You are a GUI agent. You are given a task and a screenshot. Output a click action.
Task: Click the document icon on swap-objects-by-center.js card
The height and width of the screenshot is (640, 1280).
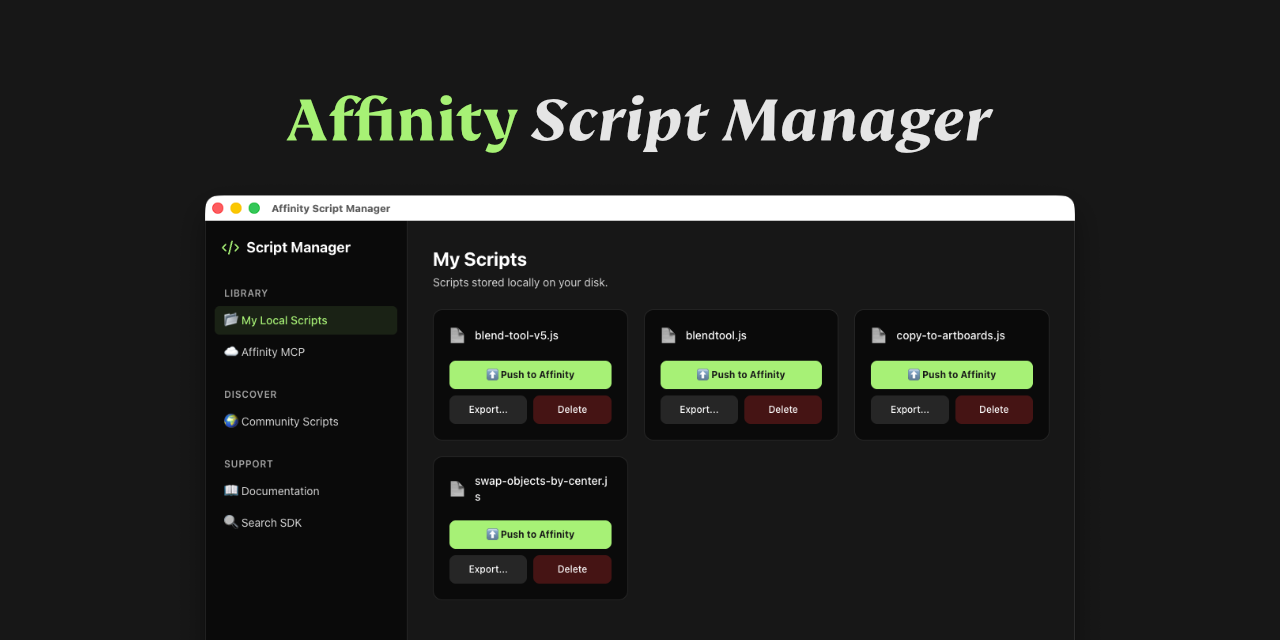pyautogui.click(x=457, y=488)
